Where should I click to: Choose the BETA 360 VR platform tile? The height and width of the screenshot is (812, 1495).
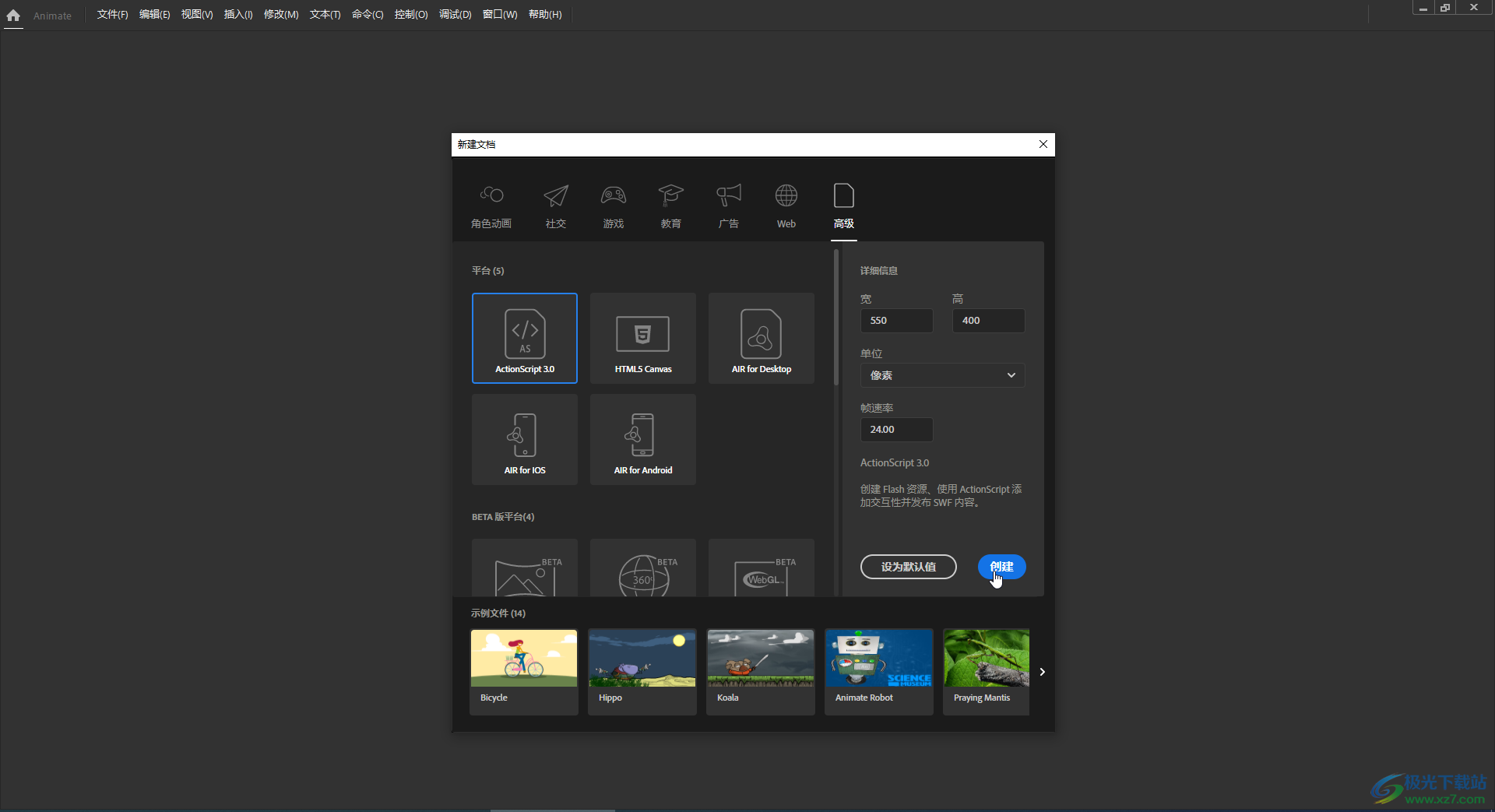643,568
